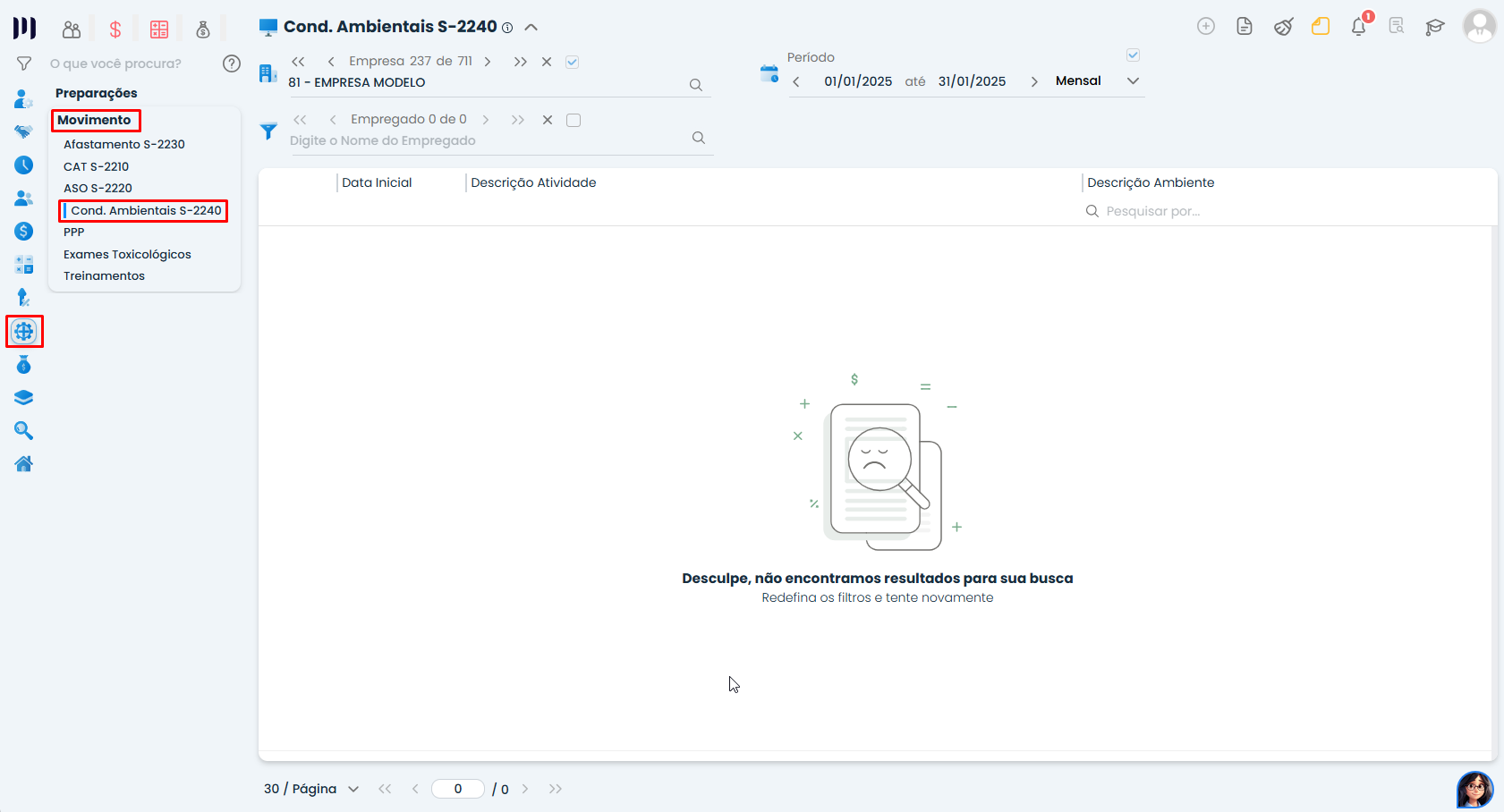This screenshot has height=812, width=1504.
Task: Go to next Empresa record
Action: pyautogui.click(x=488, y=62)
